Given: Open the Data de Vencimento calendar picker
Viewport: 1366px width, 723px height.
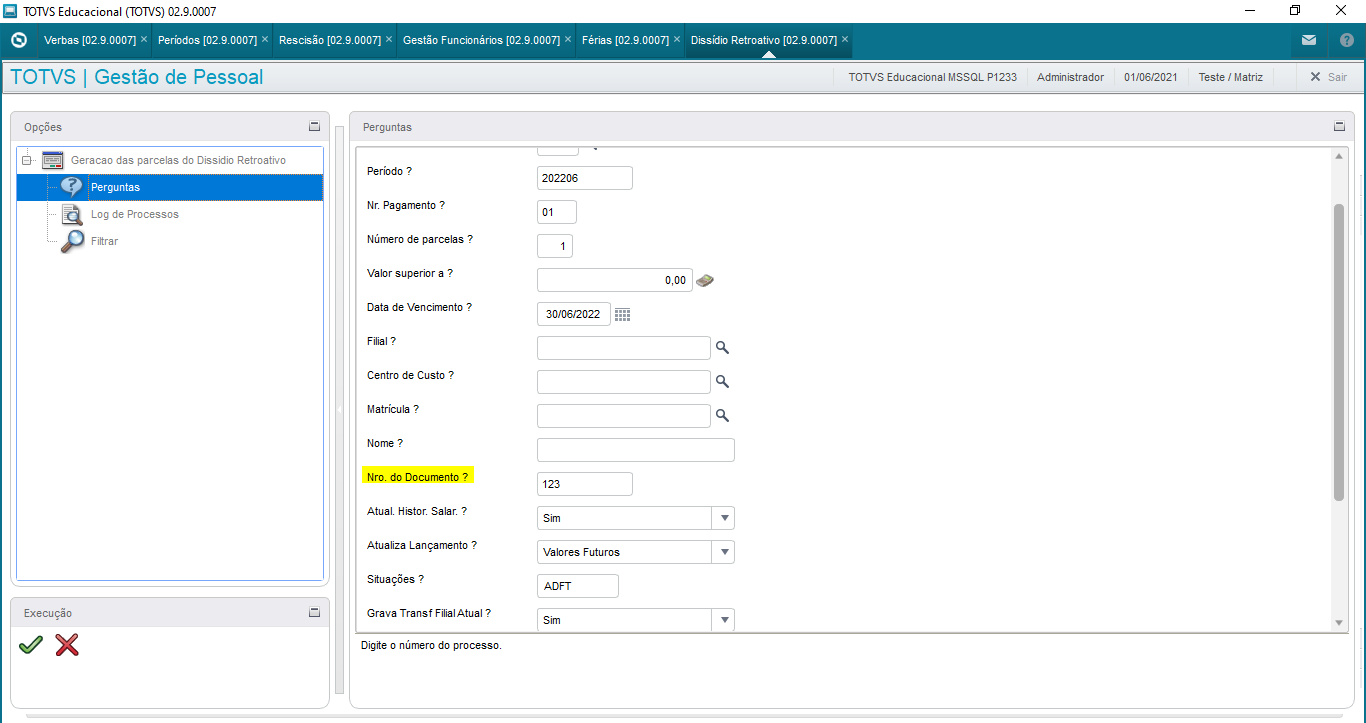Looking at the screenshot, I should point(622,314).
